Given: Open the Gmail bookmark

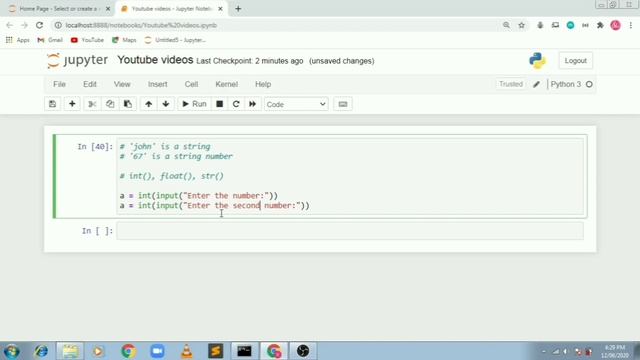Looking at the screenshot, I should (x=50, y=40).
